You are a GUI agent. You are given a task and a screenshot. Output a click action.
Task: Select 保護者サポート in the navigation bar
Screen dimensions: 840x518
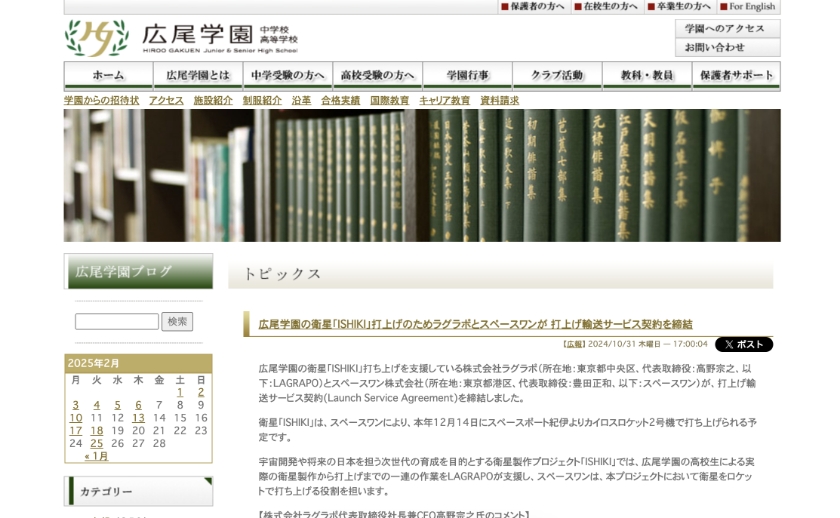[x=736, y=76]
